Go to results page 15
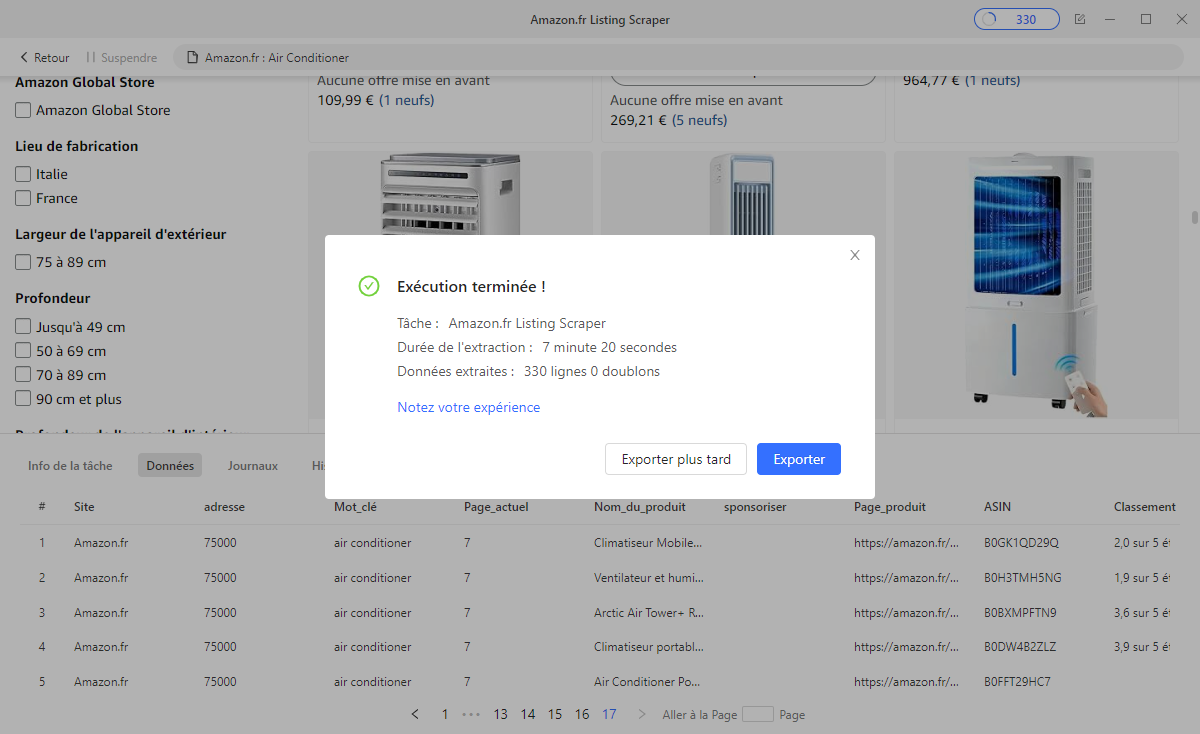The height and width of the screenshot is (734, 1200). click(x=555, y=714)
